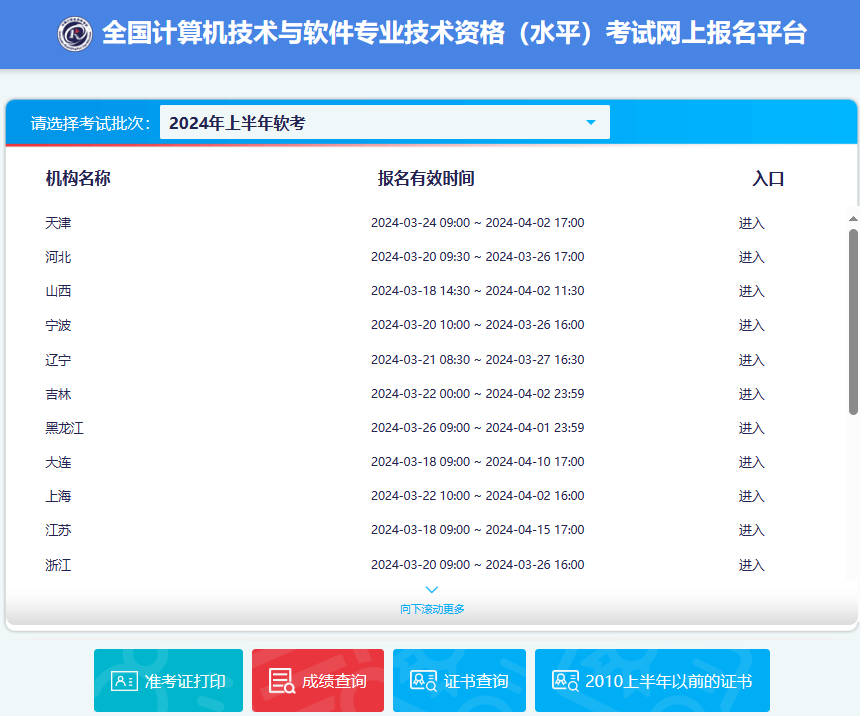Expand more regions via 向下滚动更多
This screenshot has width=860, height=716.
(432, 607)
